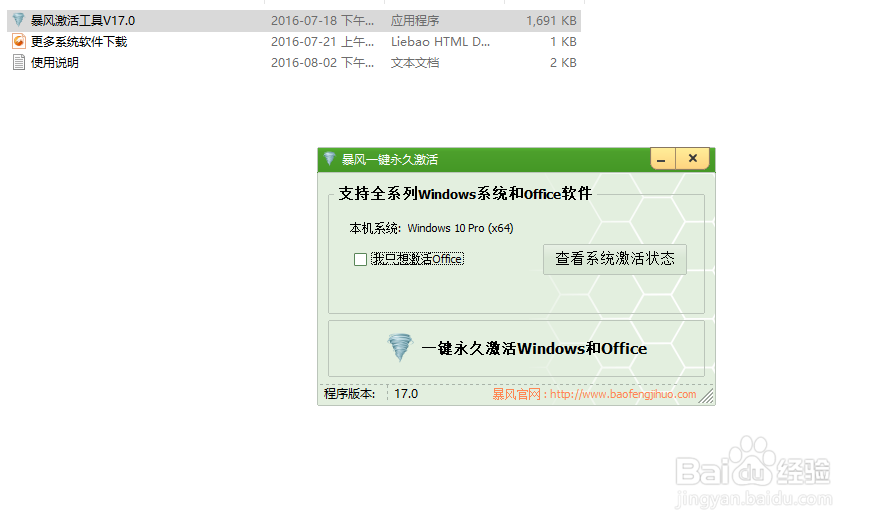Click the 1 KB size cell

563,42
